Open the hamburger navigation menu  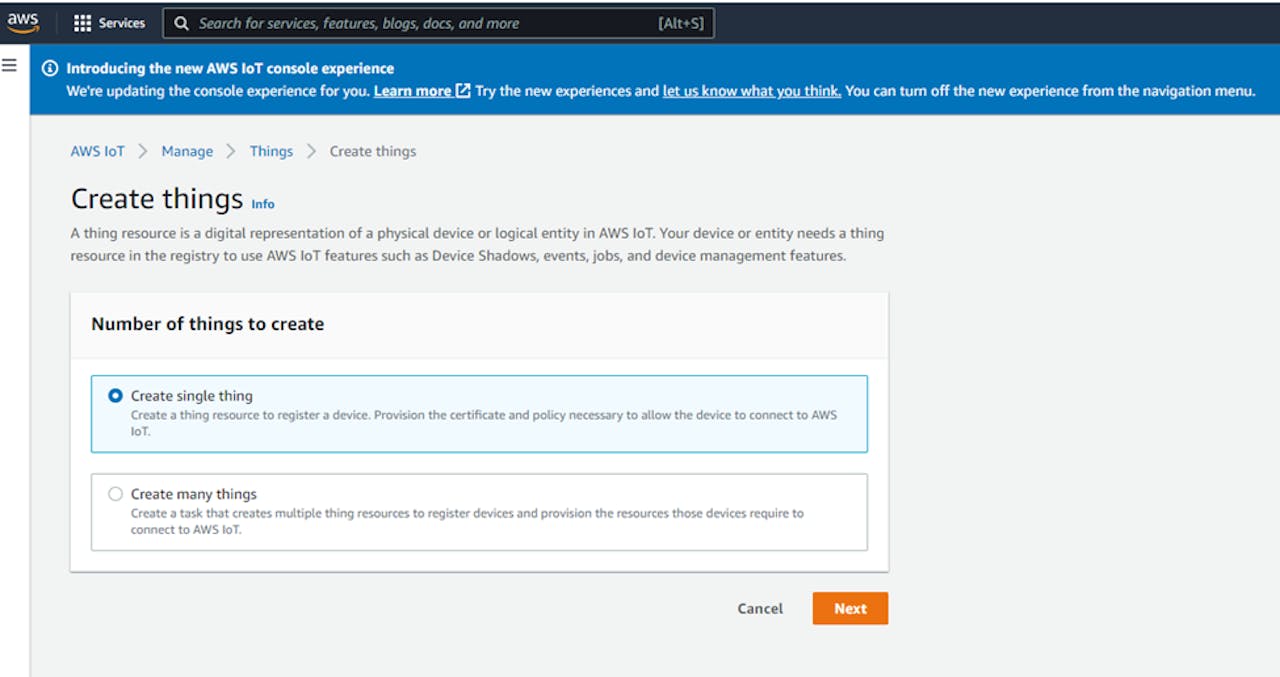click(9, 65)
